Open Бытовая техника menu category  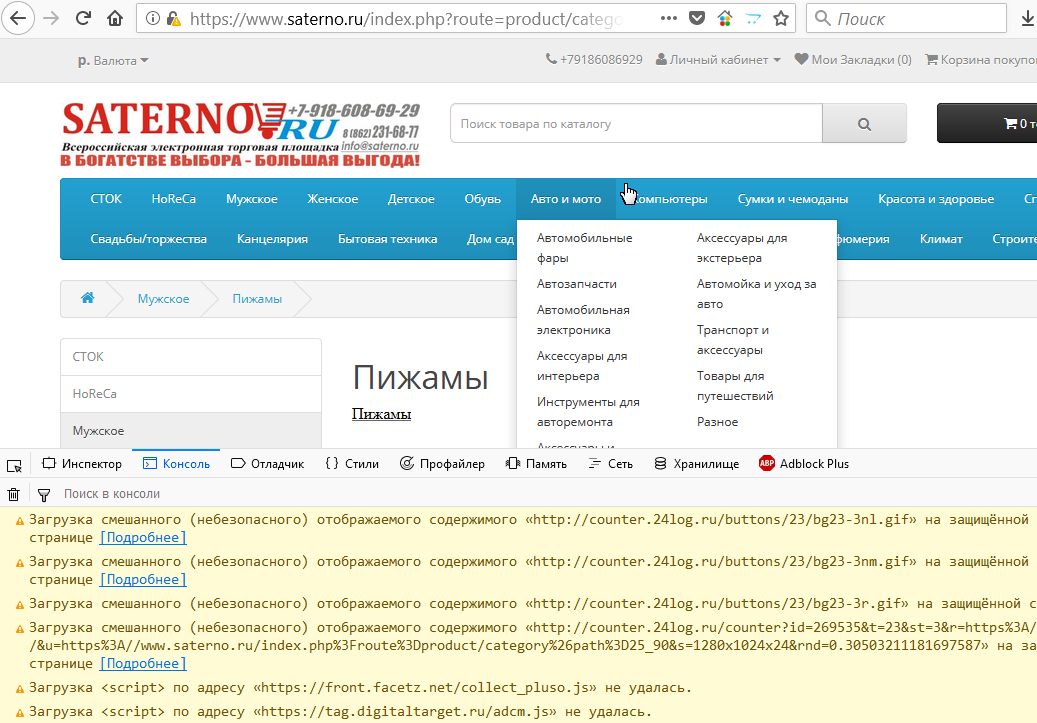[x=388, y=239]
